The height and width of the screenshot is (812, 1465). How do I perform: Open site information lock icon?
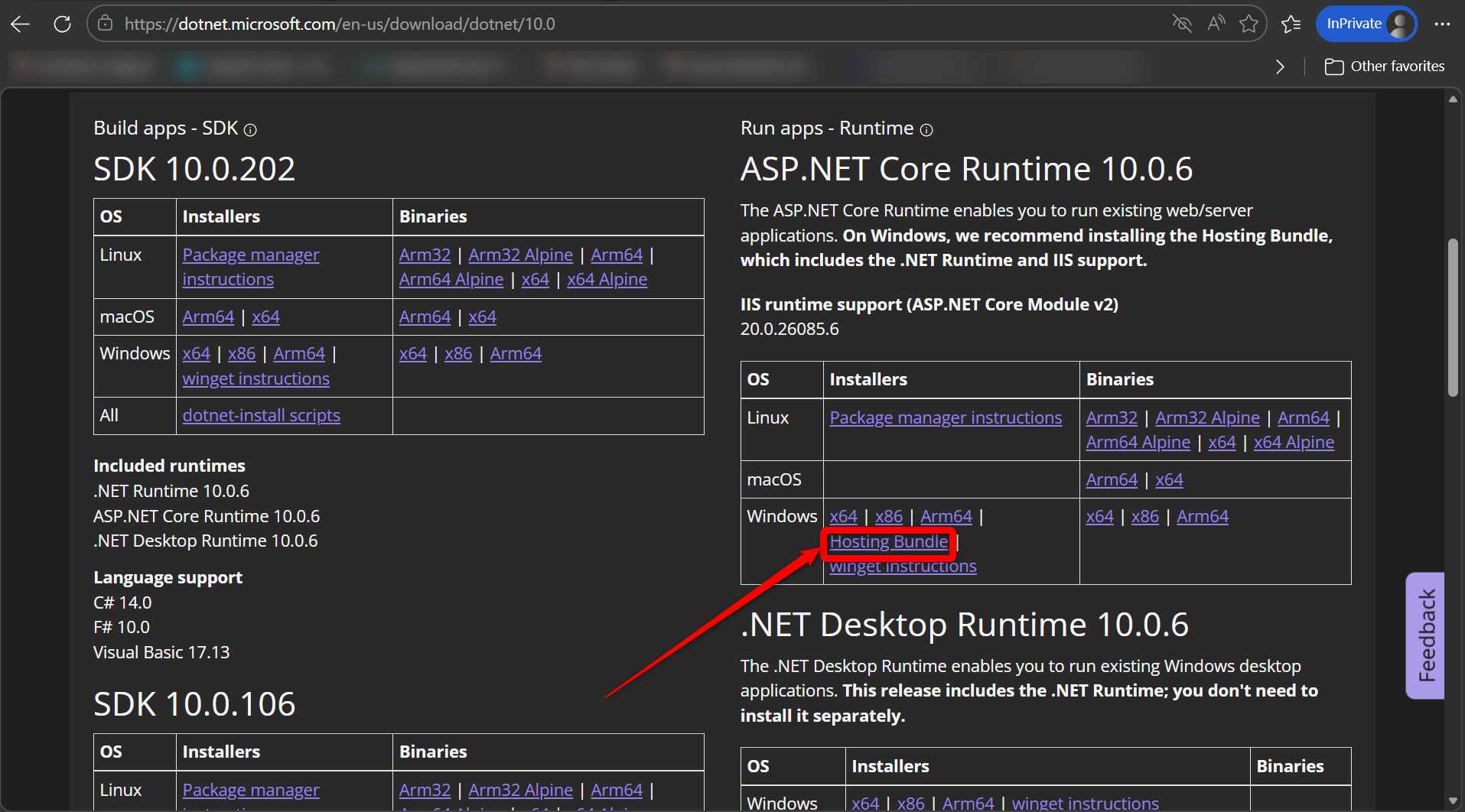(x=106, y=24)
